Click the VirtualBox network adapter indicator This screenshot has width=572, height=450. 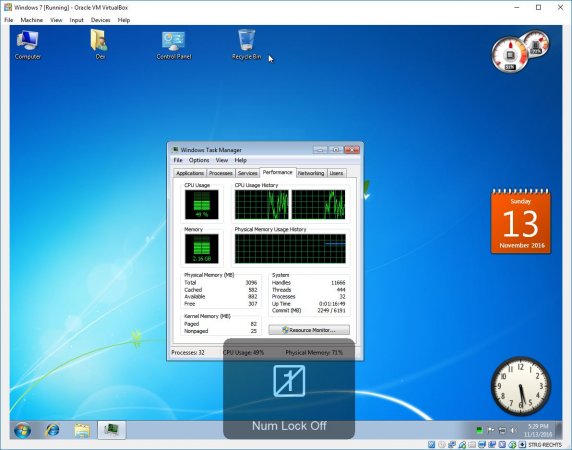tap(452, 445)
